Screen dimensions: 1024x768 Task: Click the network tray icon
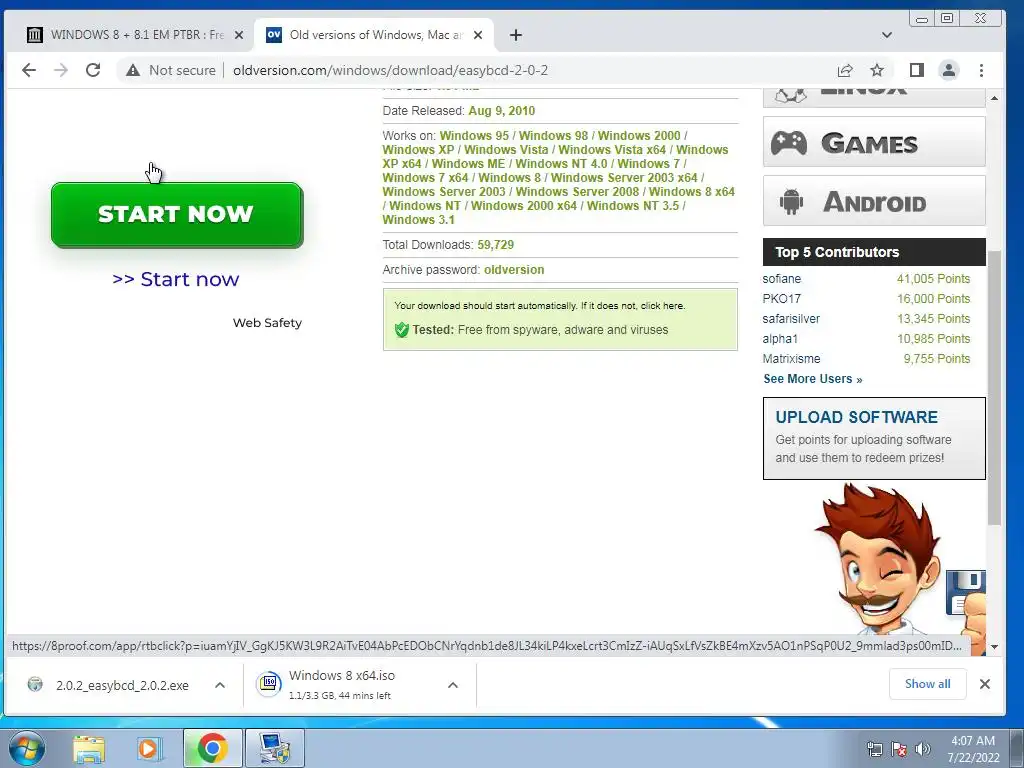click(874, 748)
